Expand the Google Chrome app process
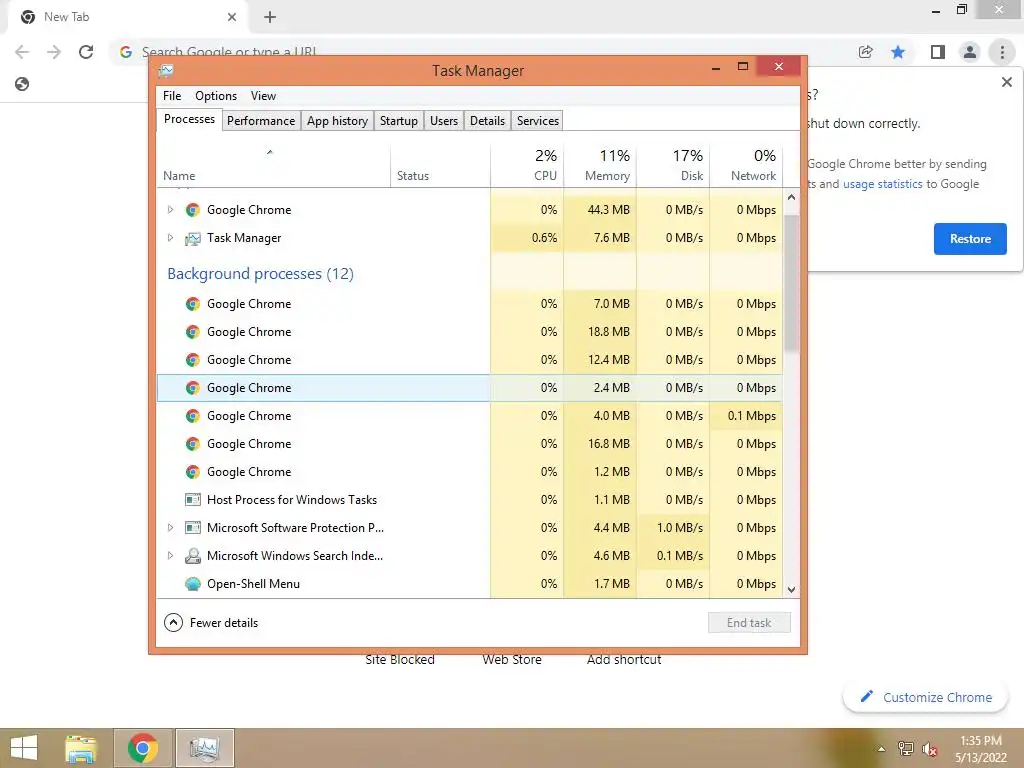1024x768 pixels. [x=170, y=210]
